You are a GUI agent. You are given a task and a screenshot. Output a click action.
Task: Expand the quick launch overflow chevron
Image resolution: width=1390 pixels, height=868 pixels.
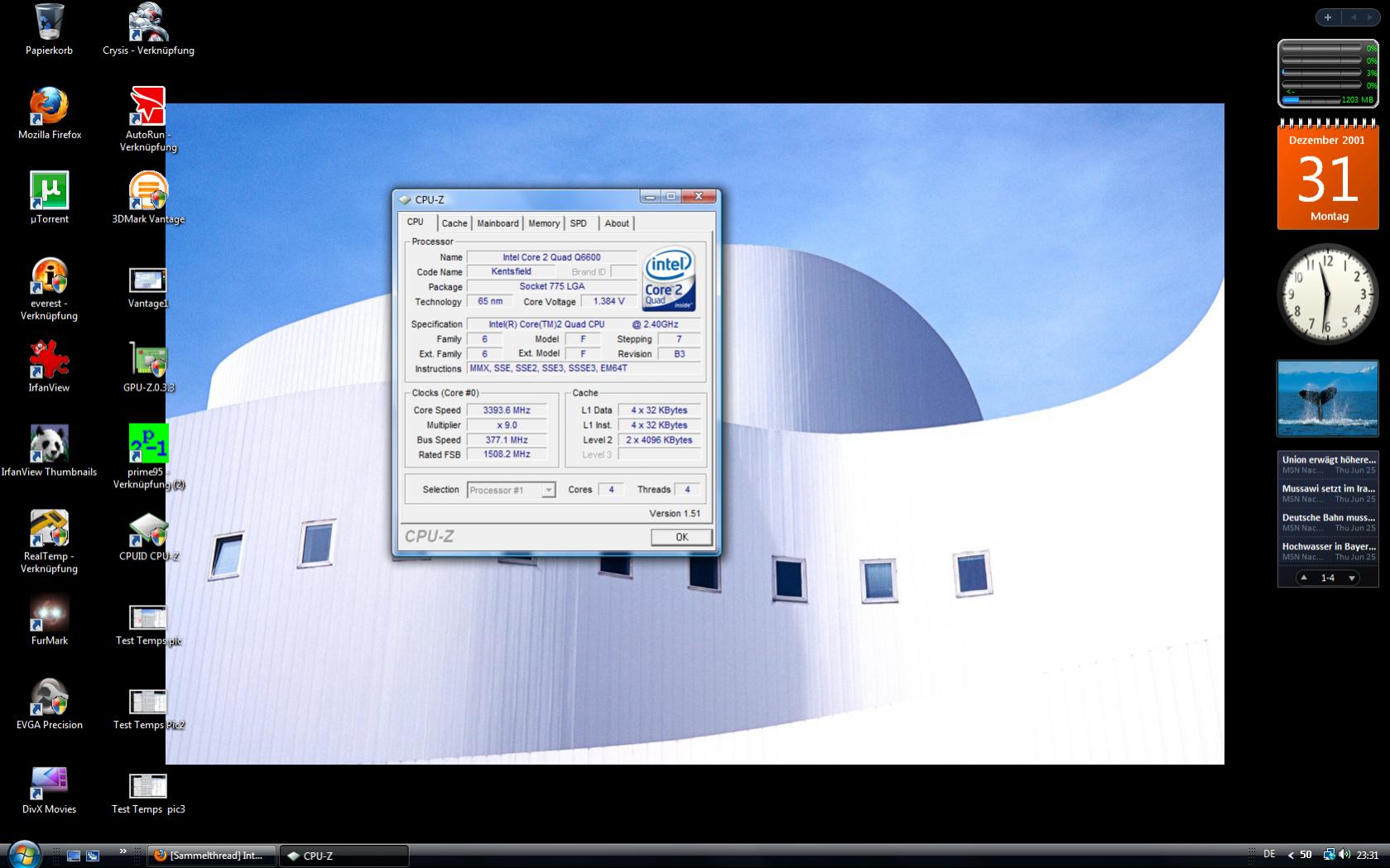point(123,851)
